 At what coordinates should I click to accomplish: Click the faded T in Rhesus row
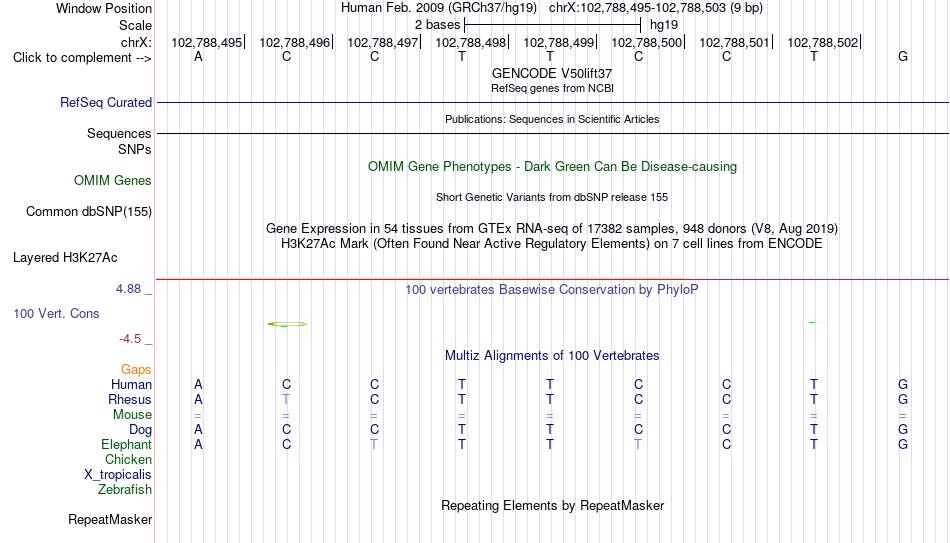(x=286, y=400)
